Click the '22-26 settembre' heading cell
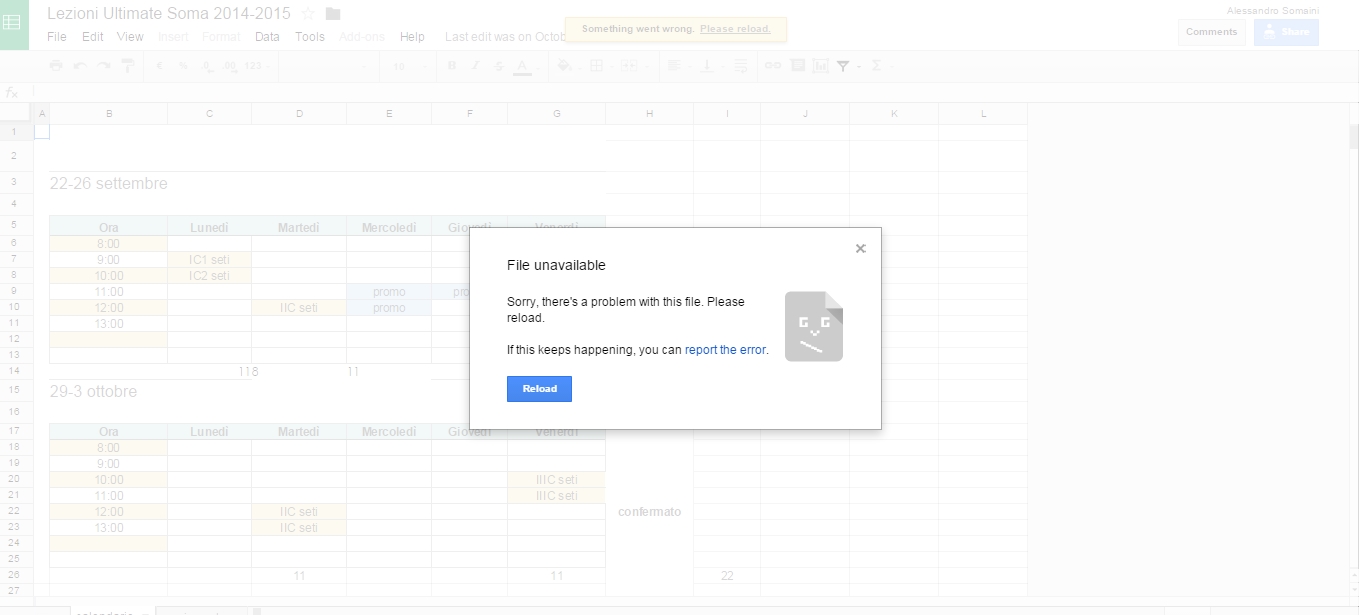 coord(108,184)
